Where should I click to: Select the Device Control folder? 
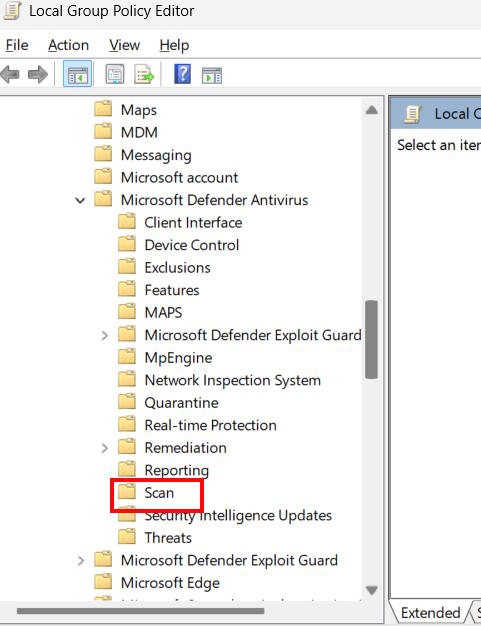coord(192,245)
